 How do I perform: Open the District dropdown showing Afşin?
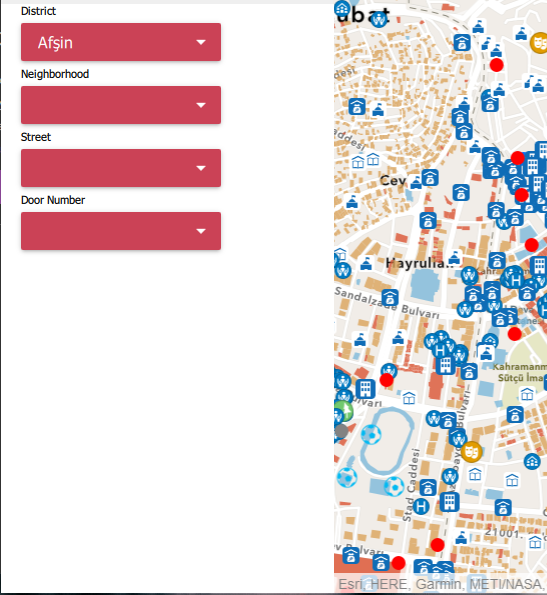coord(121,42)
